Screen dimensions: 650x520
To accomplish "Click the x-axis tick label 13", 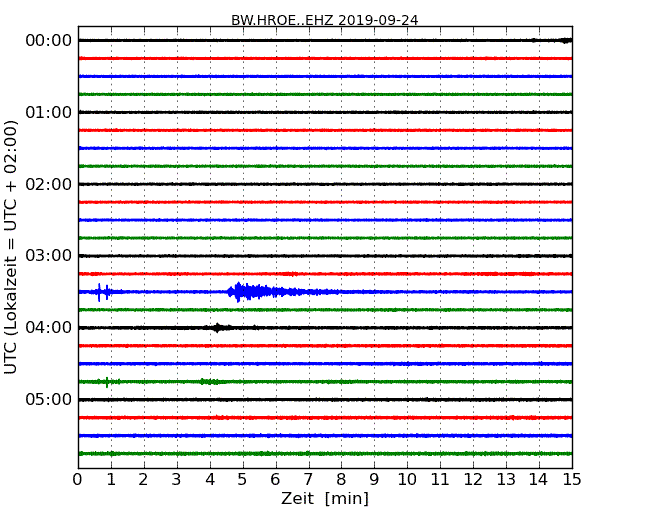I will (x=506, y=480).
